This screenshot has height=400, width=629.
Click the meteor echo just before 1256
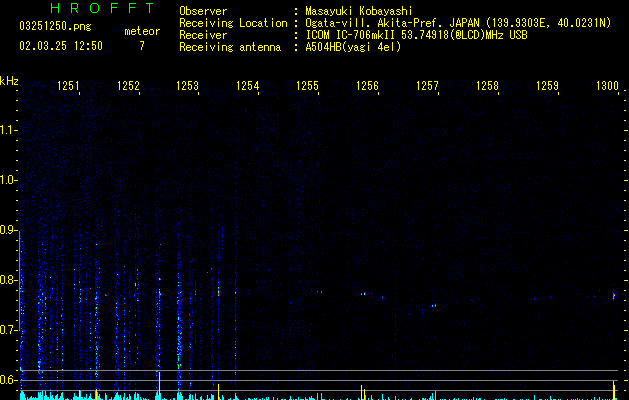[363, 294]
